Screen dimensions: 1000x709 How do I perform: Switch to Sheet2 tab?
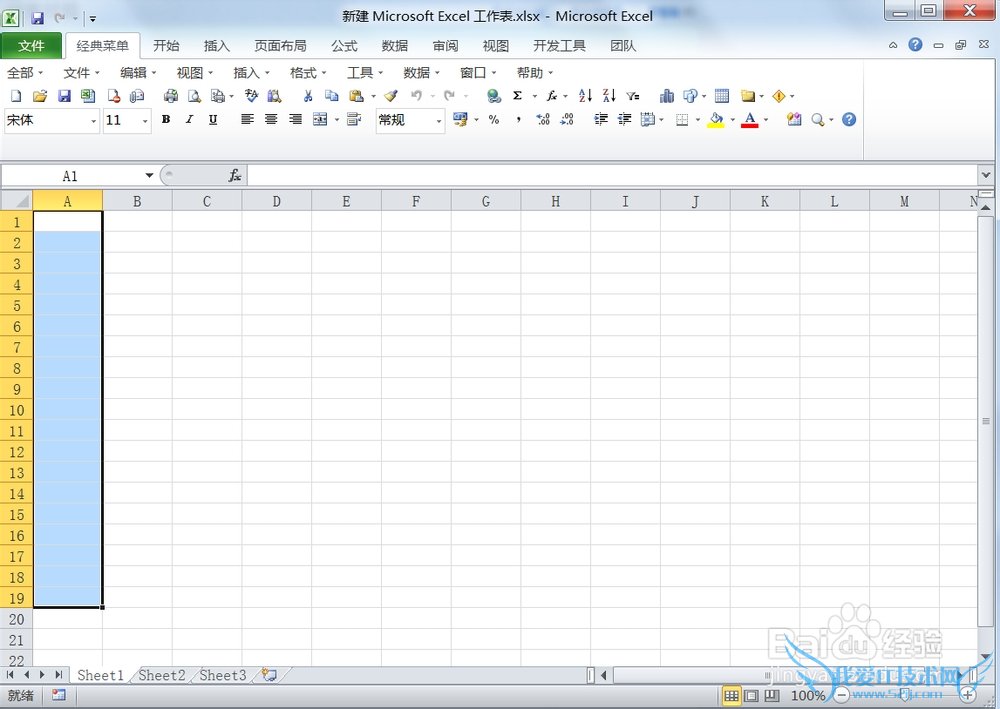[x=162, y=675]
